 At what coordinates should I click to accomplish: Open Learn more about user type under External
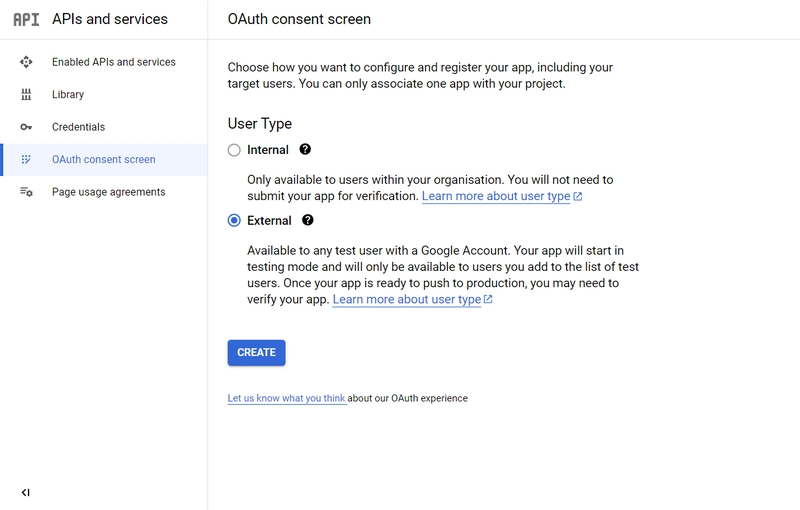[407, 299]
